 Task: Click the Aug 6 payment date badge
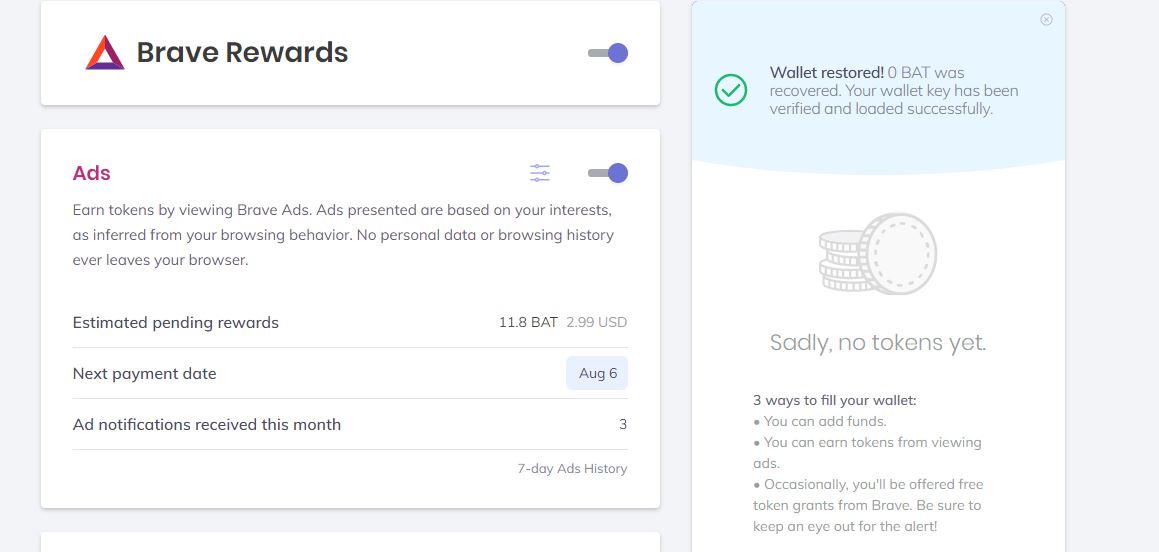[597, 373]
